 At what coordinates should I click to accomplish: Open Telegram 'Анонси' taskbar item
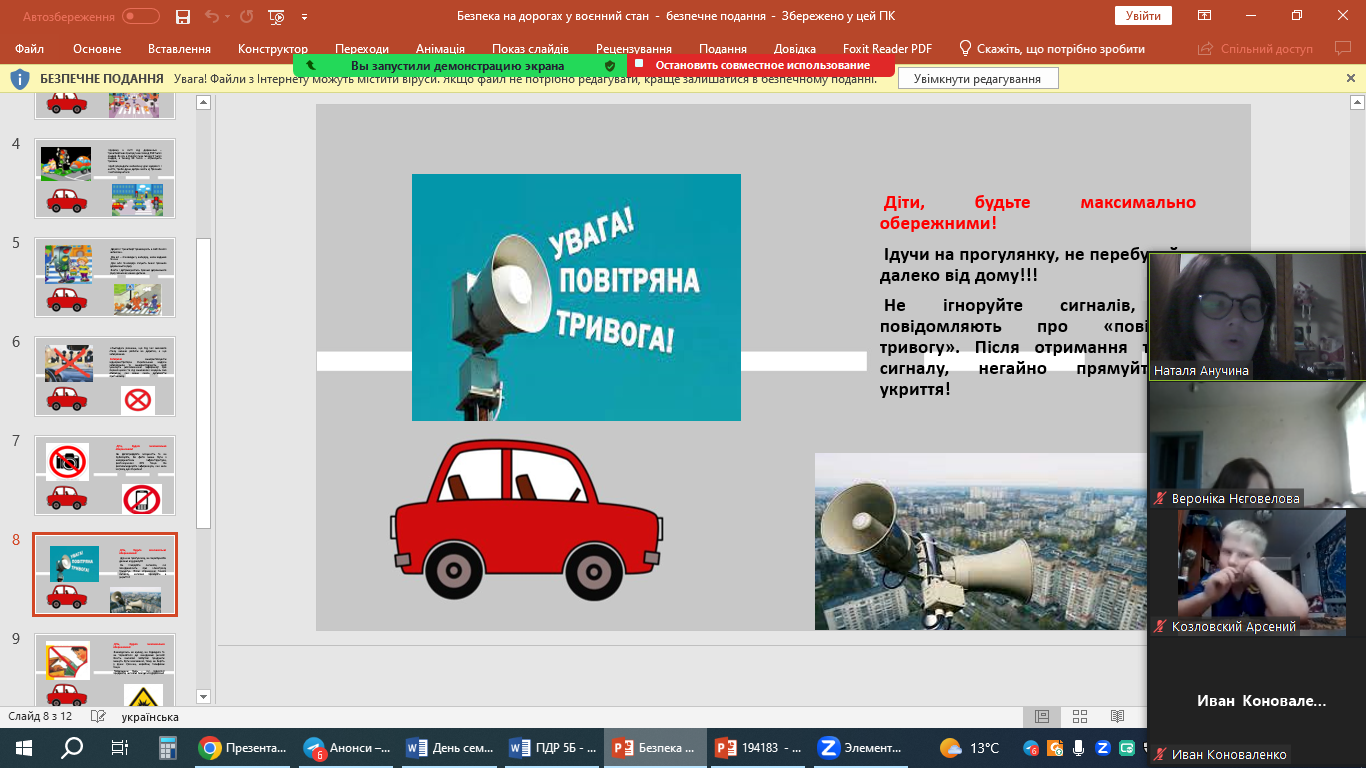tap(348, 747)
